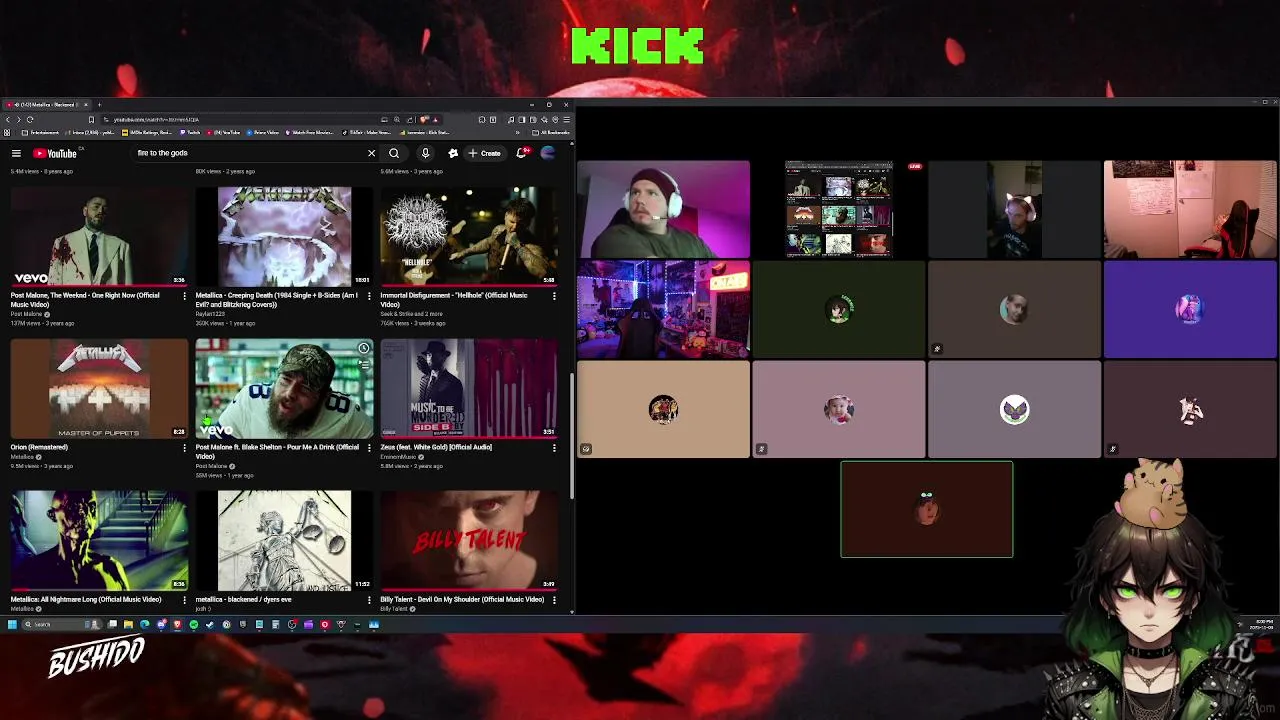Viewport: 1280px width, 720px height.
Task: Open the browser main menu icon
Action: click(x=567, y=119)
